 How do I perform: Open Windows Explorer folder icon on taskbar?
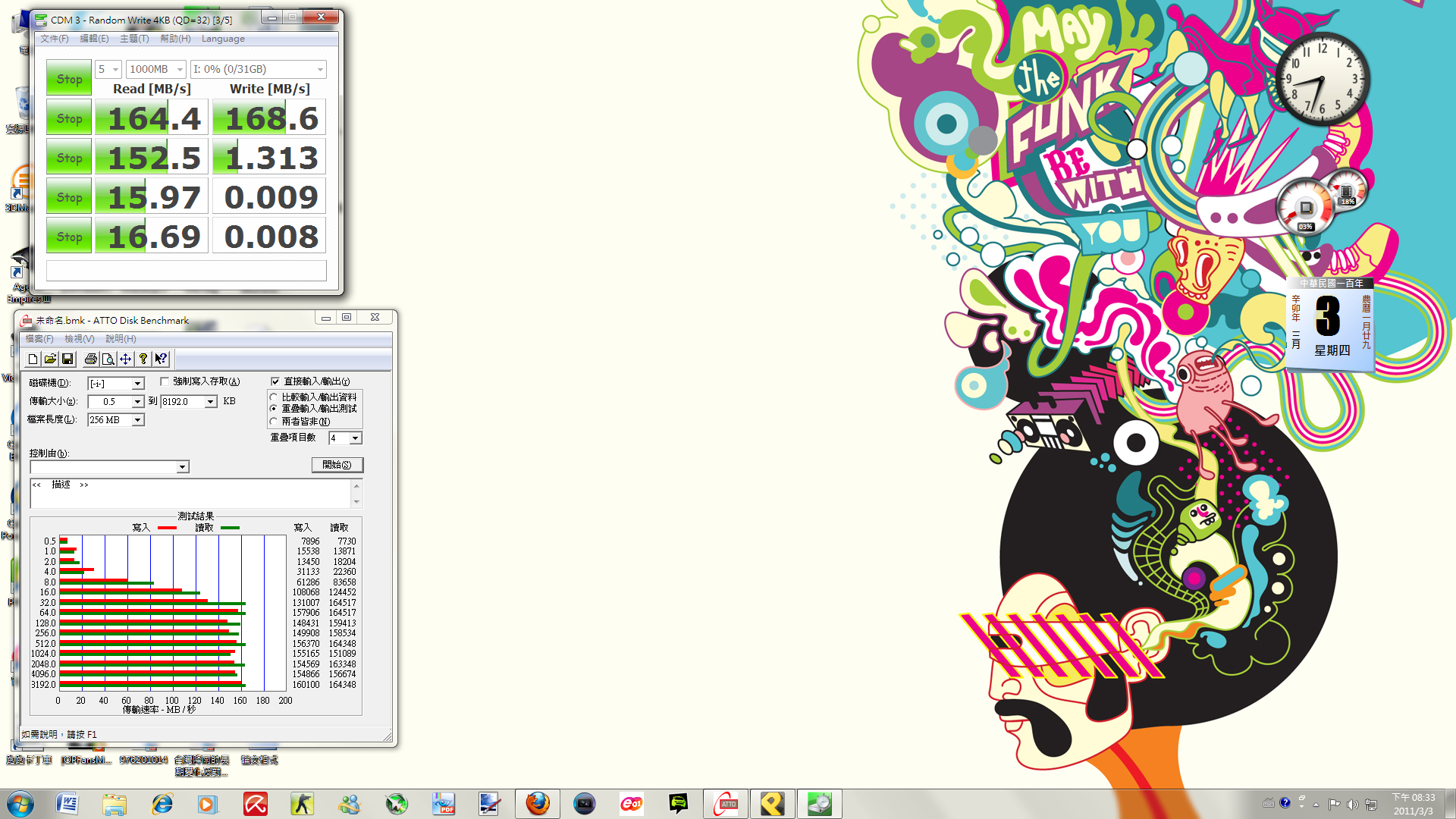(x=115, y=804)
